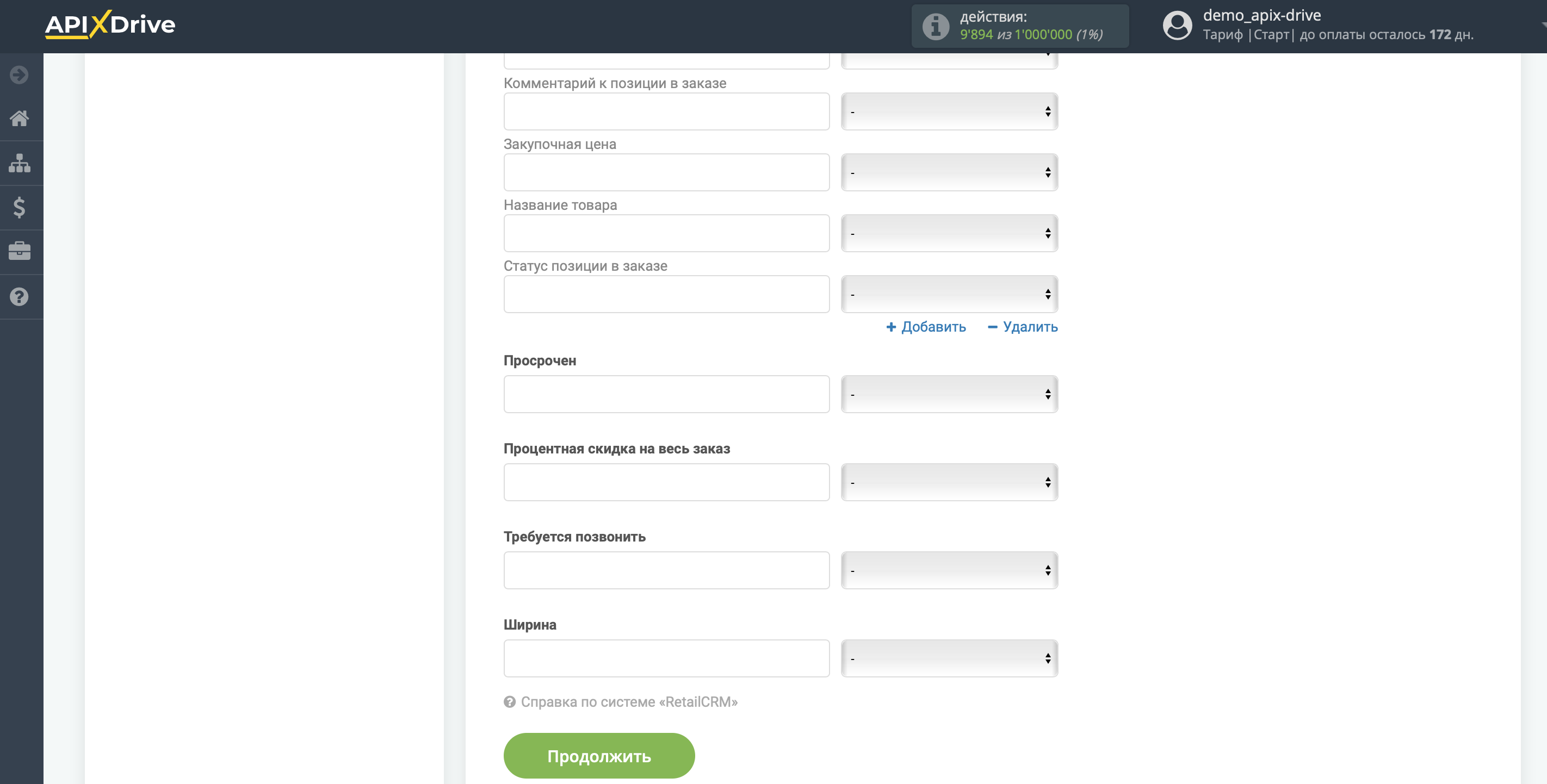The image size is (1547, 784).
Task: Open Справка по системе RetailCRM link
Action: (x=629, y=702)
